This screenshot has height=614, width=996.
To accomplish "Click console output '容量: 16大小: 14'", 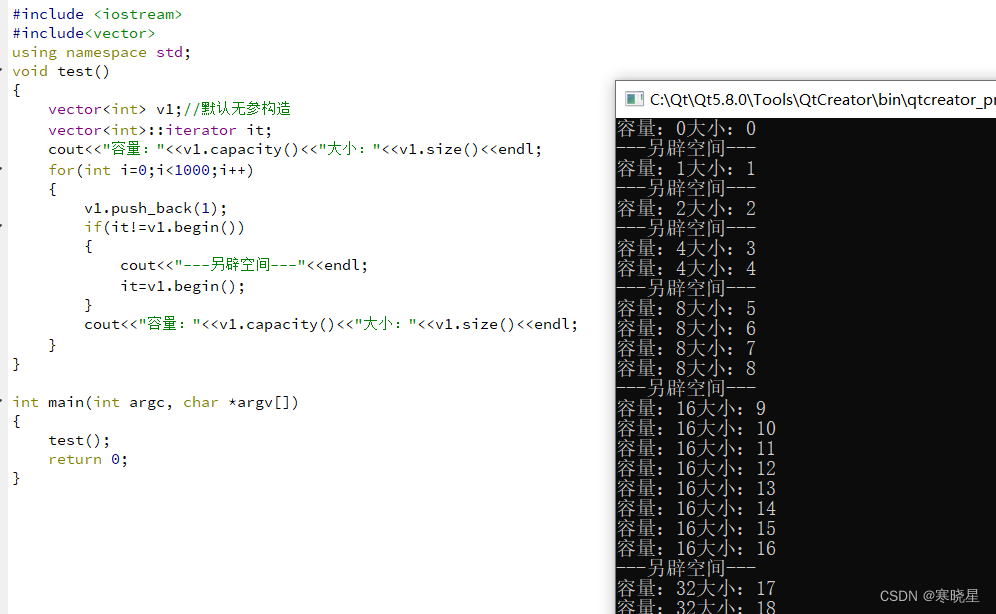I will (x=697, y=509).
